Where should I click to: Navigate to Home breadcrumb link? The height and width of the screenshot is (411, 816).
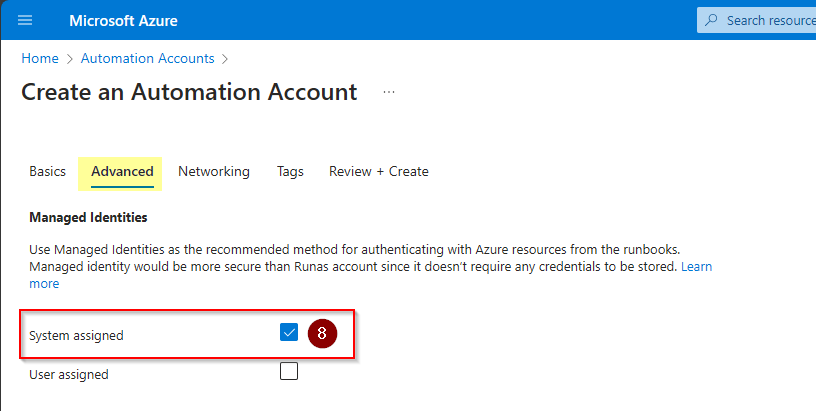(40, 58)
